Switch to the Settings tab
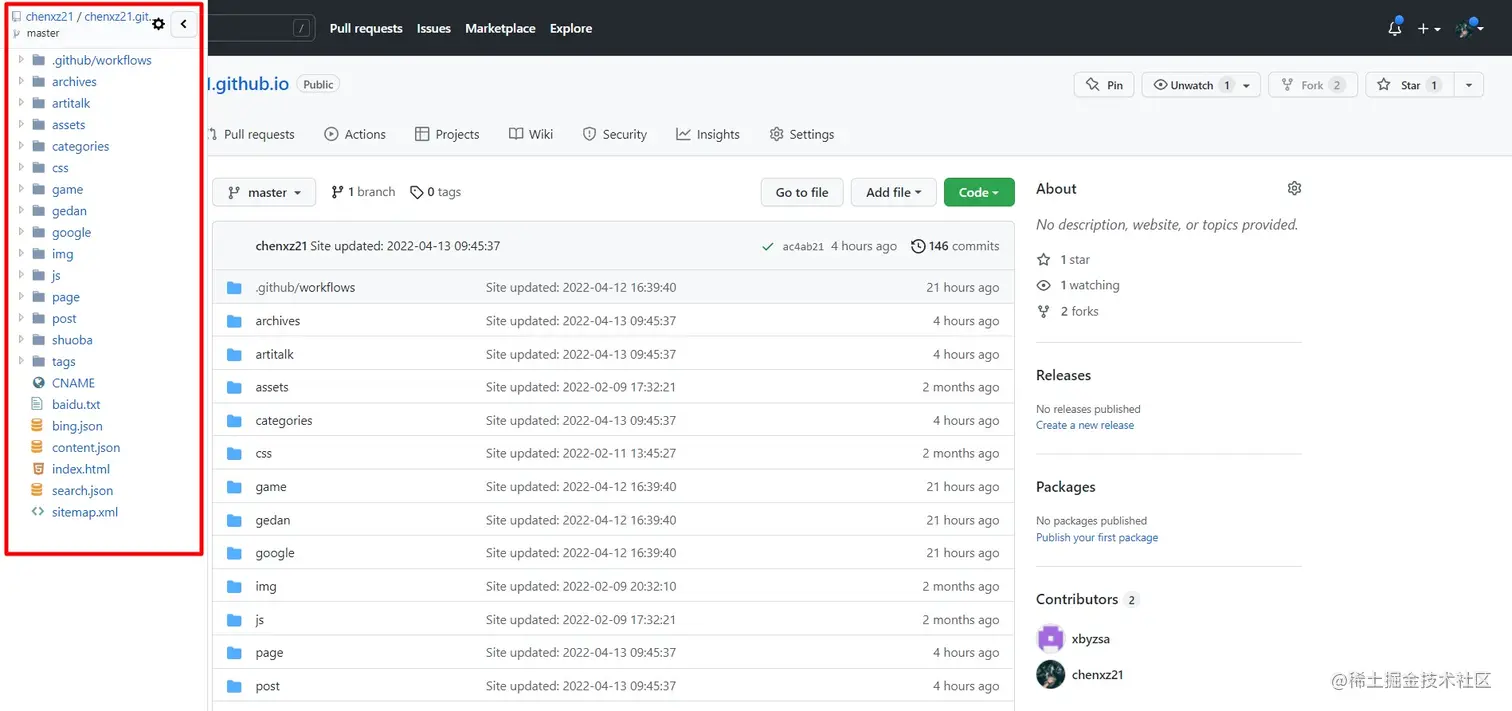This screenshot has height=711, width=1512. [x=802, y=134]
